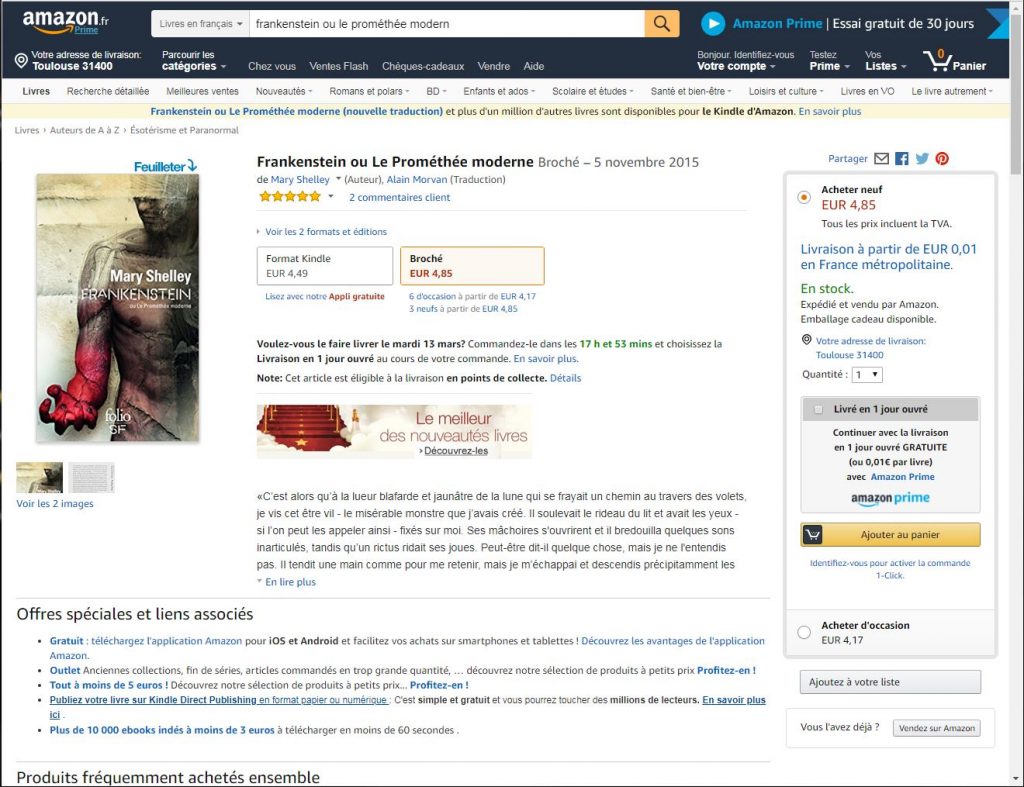
Task: Open the Romans et polars menu
Action: [369, 91]
